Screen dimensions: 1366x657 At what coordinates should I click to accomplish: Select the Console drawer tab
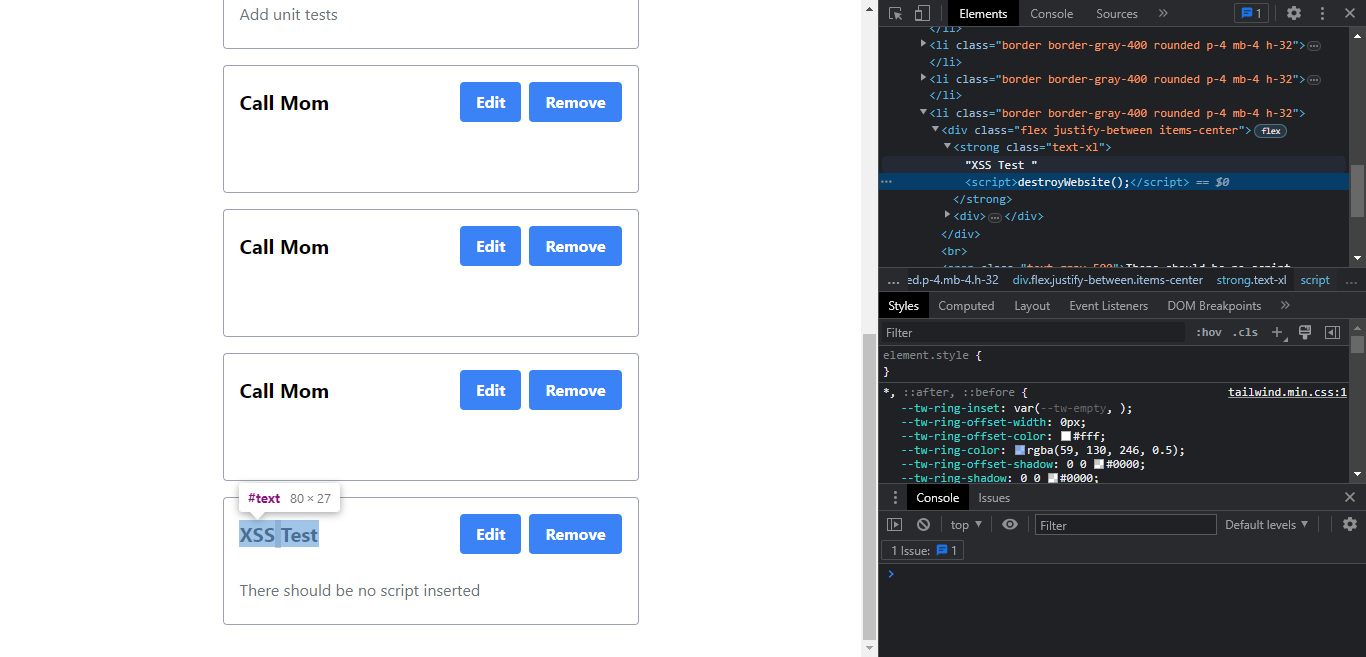938,498
